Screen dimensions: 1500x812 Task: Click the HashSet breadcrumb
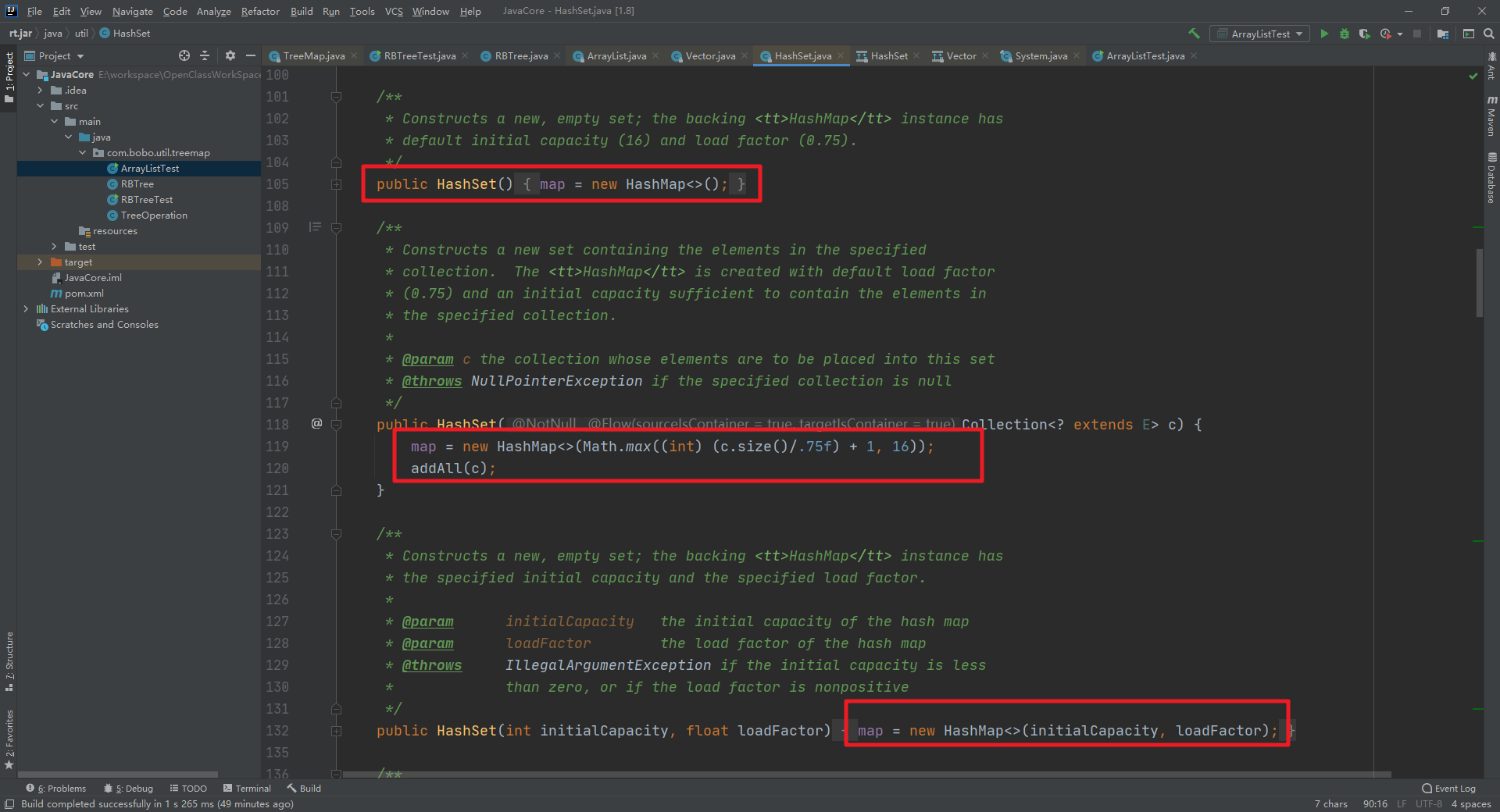click(125, 33)
